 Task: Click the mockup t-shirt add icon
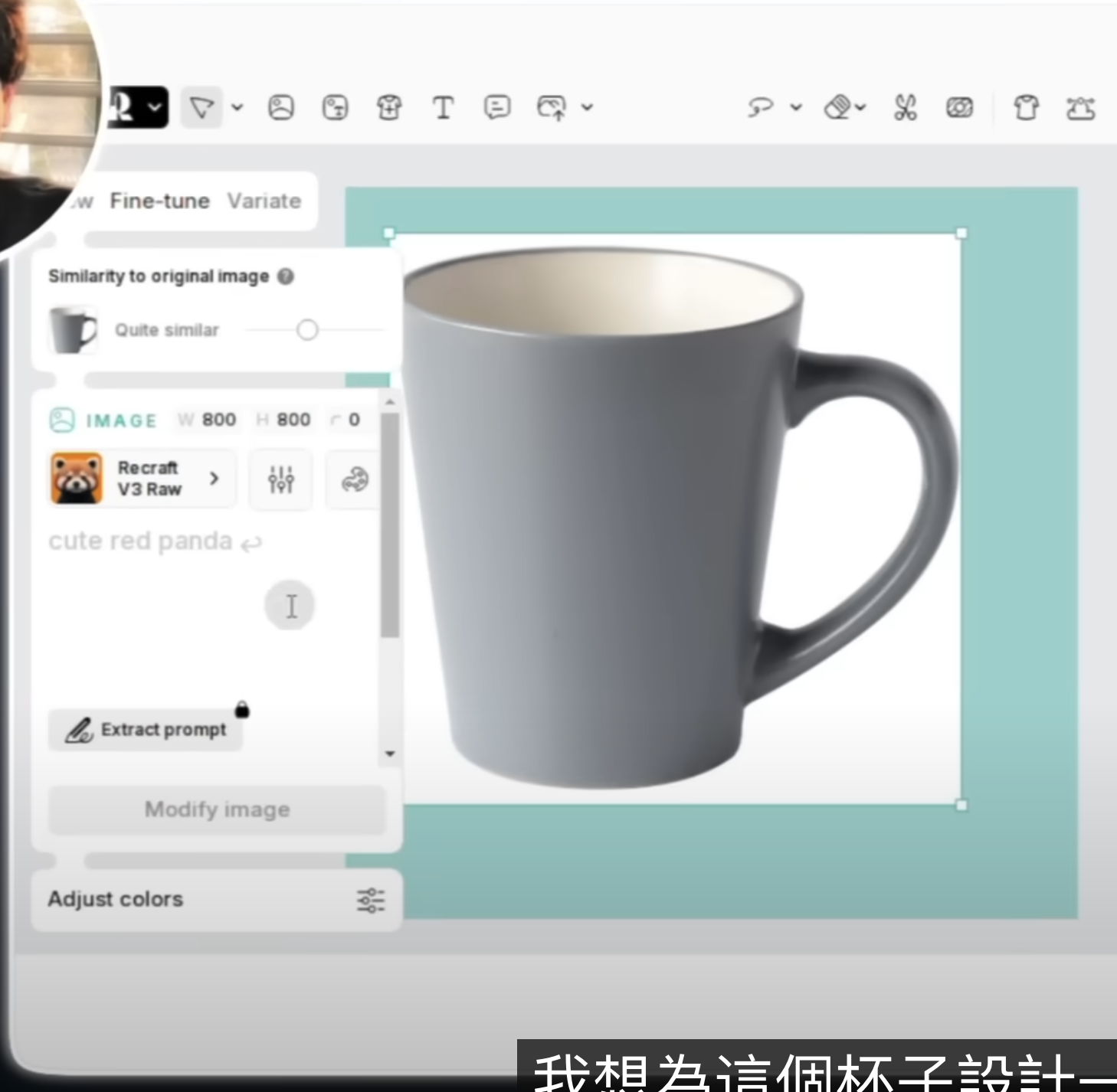[389, 108]
